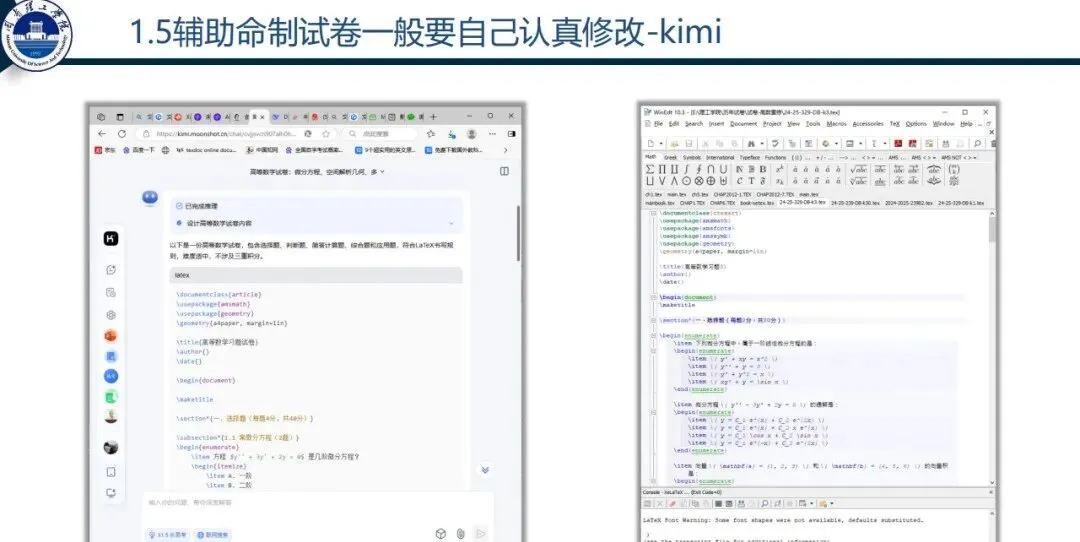
Task: Expand the reasoning details chevron in Kimi
Action: pyautogui.click(x=451, y=223)
